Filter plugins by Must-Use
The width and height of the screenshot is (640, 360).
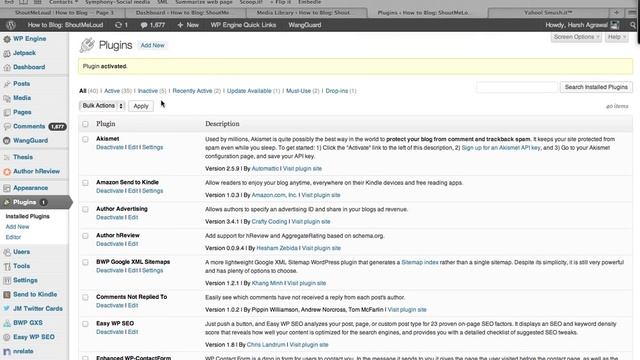[x=298, y=91]
